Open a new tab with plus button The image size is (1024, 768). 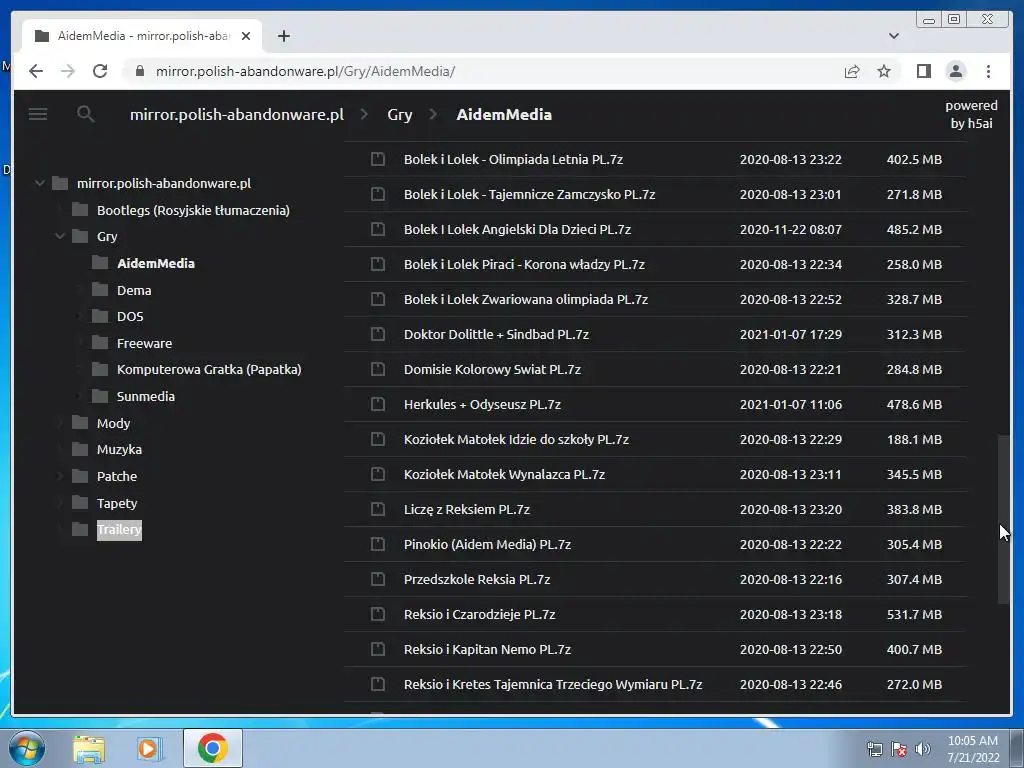coord(283,36)
